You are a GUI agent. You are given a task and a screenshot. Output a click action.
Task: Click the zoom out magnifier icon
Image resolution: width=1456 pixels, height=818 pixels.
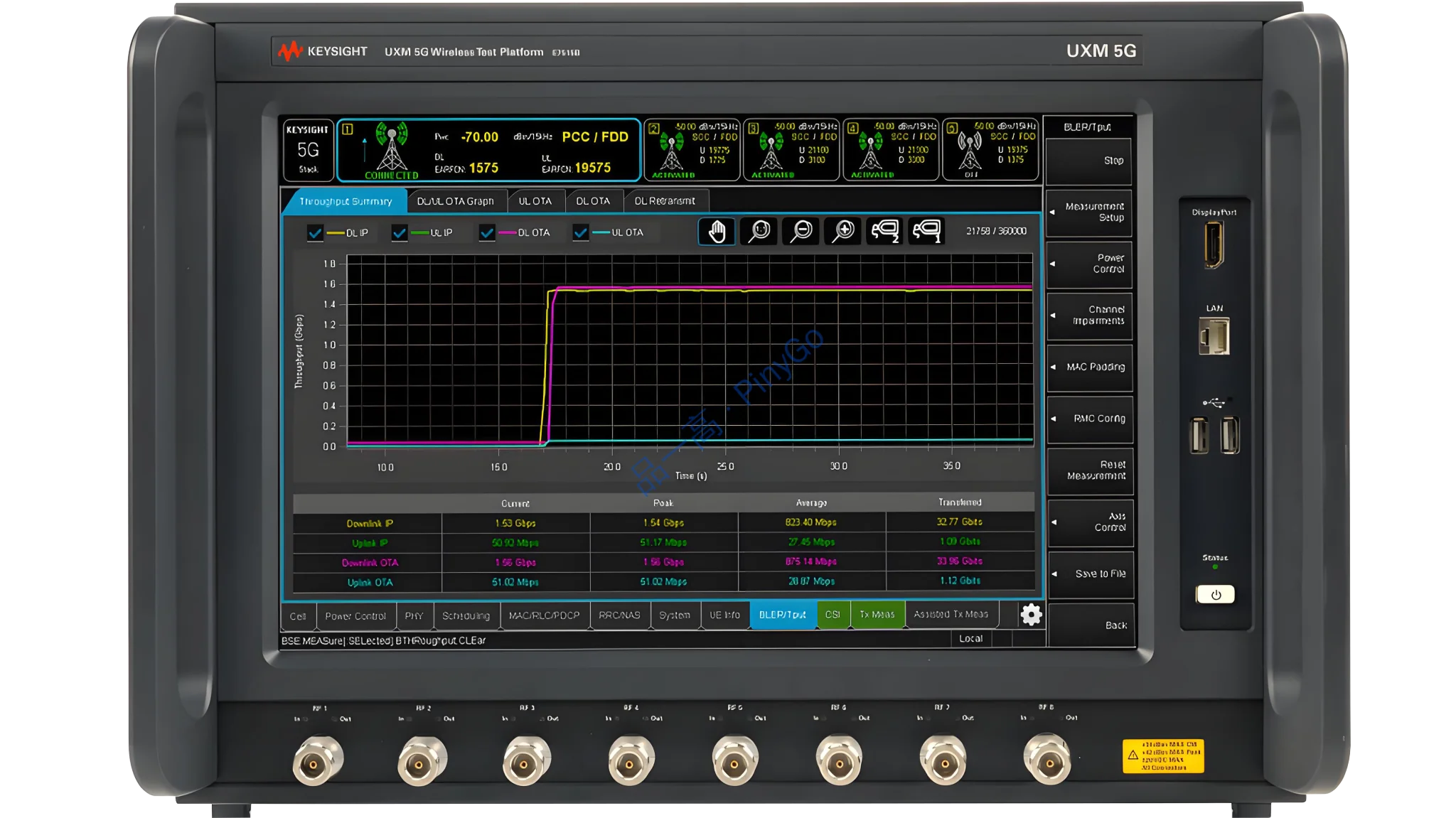[x=801, y=231]
